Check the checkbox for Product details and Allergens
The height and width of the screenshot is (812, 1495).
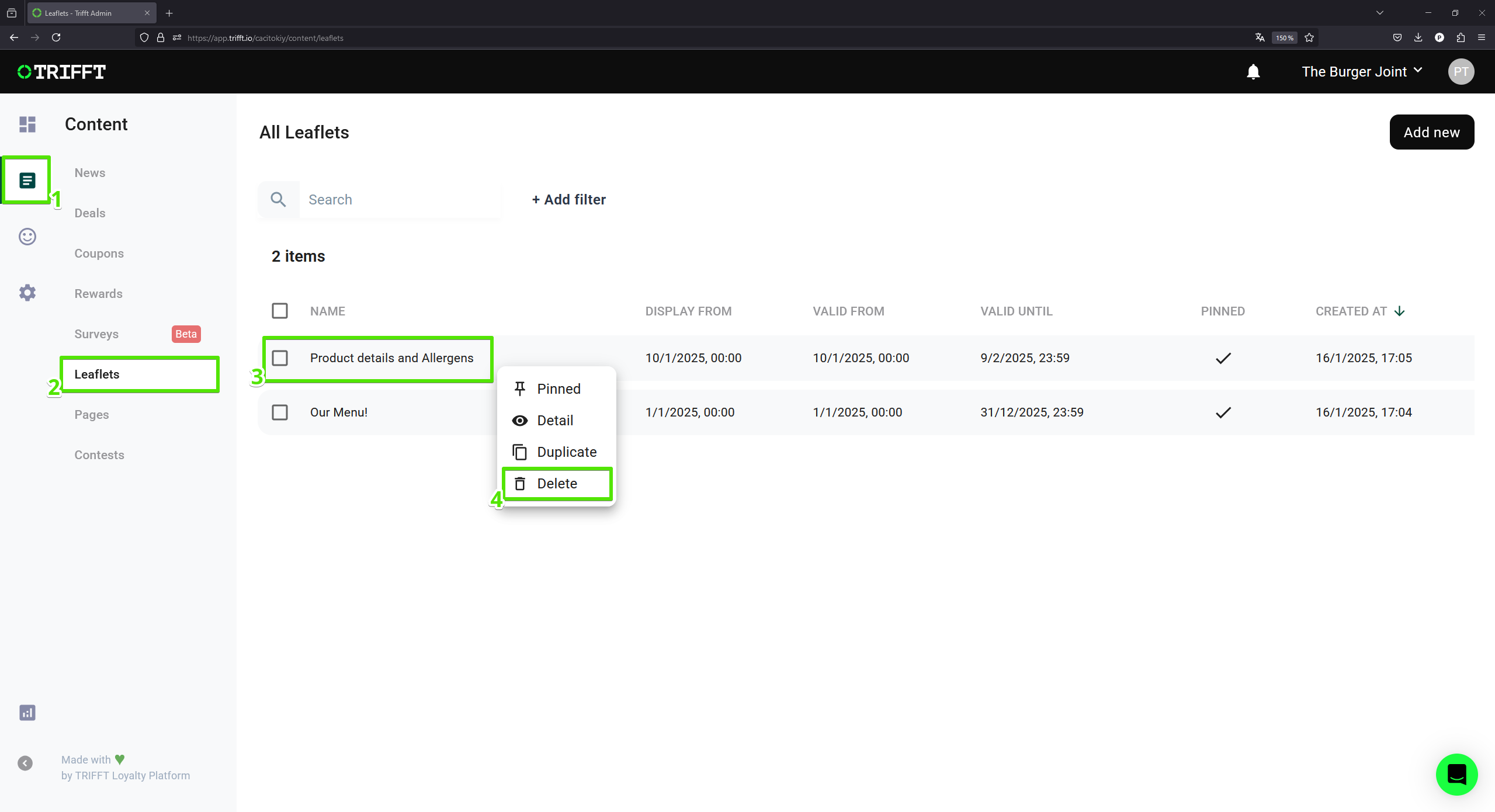coord(279,358)
